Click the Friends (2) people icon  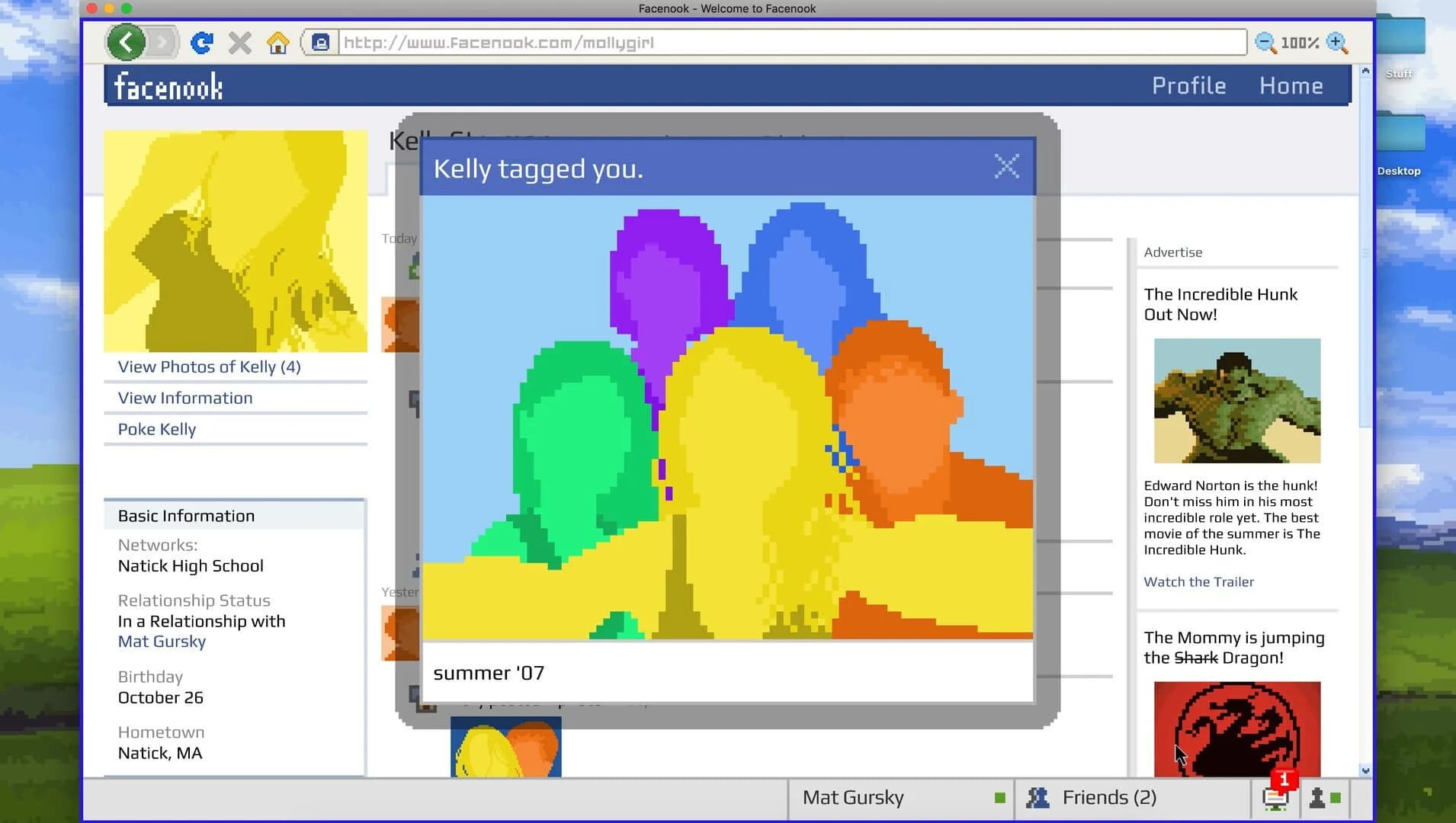1040,797
